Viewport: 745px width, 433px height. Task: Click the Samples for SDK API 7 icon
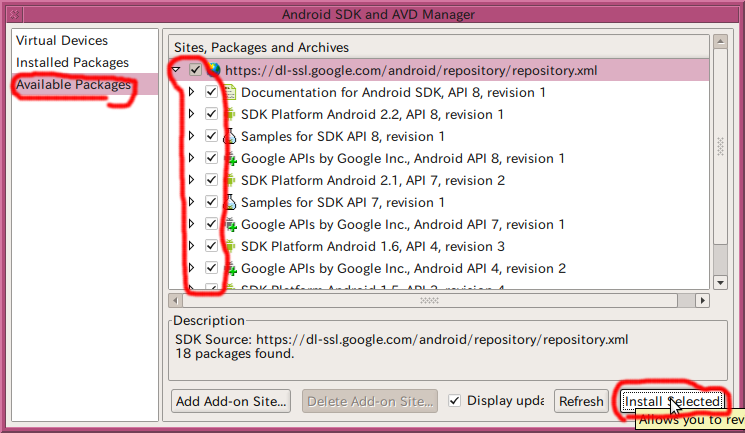pyautogui.click(x=230, y=202)
